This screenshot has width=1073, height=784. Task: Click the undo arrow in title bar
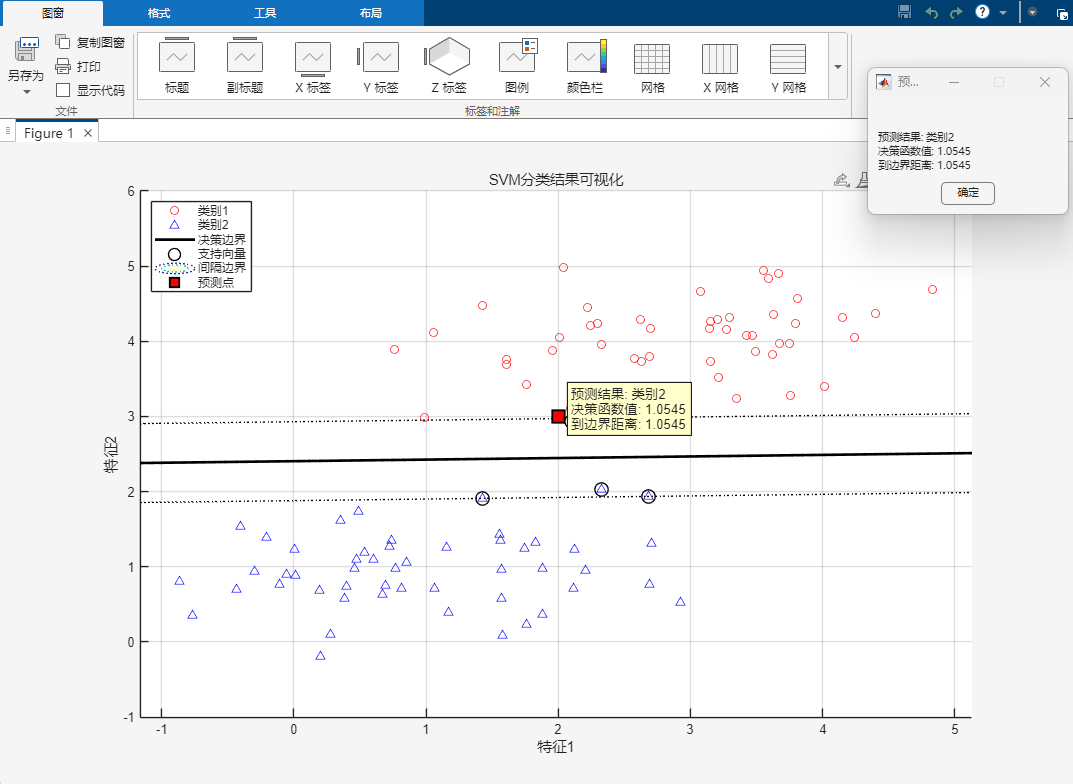click(x=932, y=12)
